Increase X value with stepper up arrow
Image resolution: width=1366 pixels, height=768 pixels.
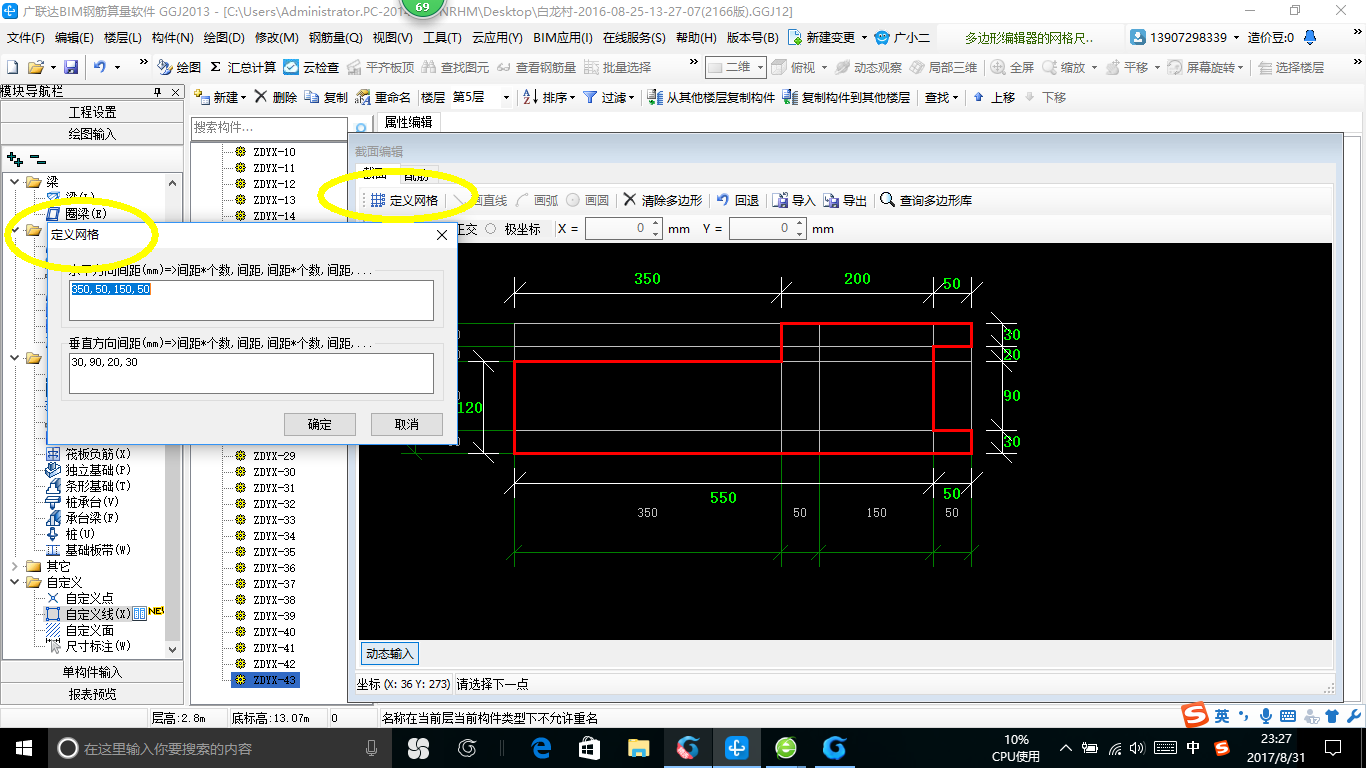(x=655, y=224)
